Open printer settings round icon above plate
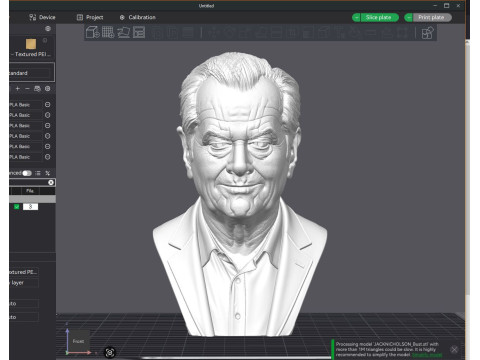This screenshot has height=360, width=480. [48, 29]
